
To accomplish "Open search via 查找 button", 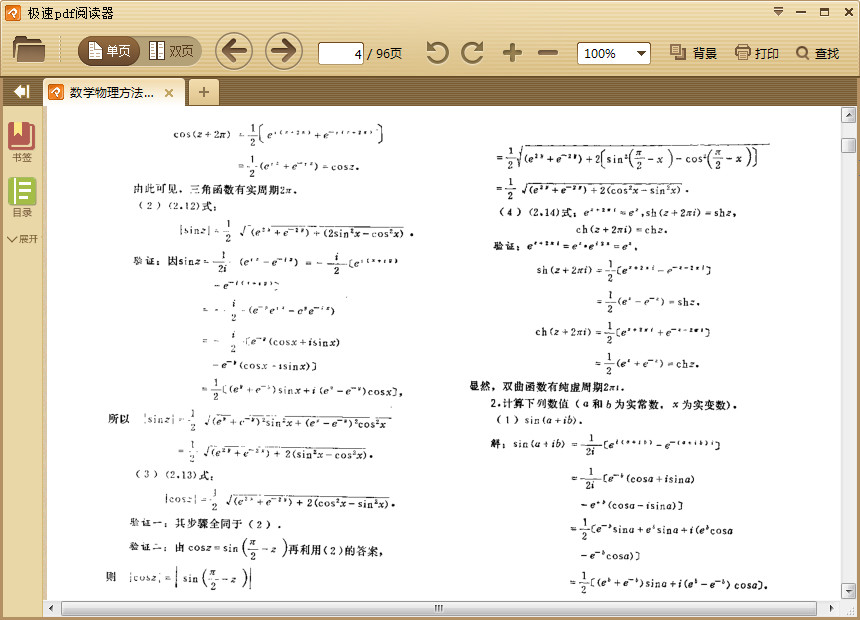I will pos(818,53).
